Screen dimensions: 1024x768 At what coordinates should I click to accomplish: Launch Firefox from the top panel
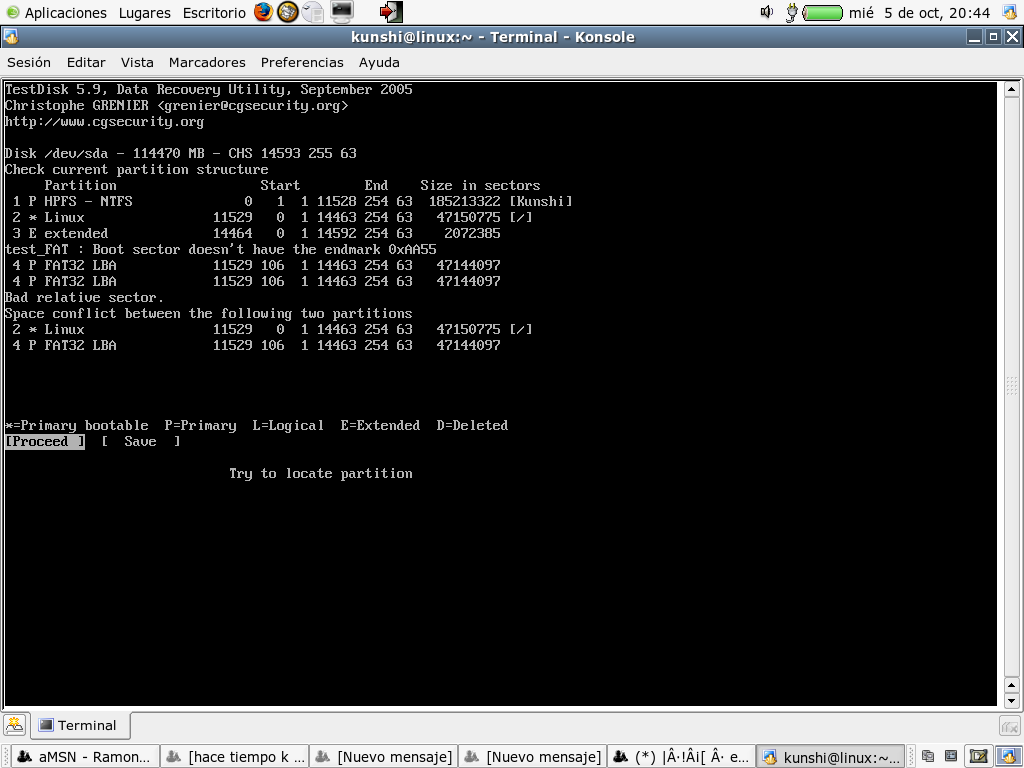[x=264, y=12]
